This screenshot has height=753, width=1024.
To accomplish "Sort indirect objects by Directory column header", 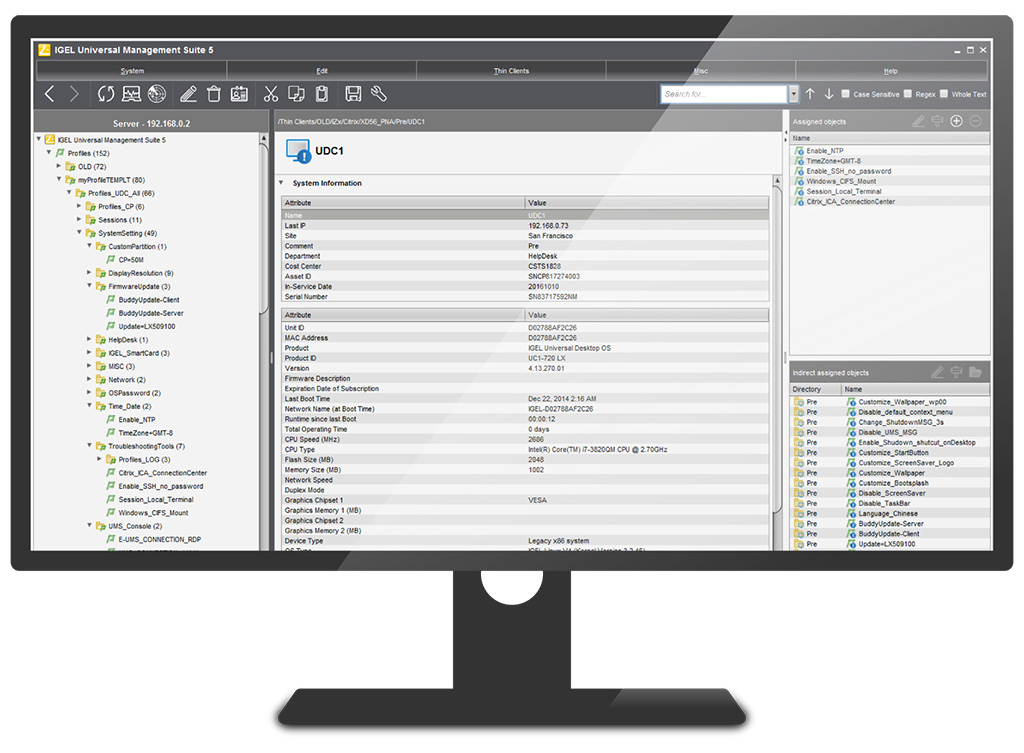I will pyautogui.click(x=815, y=389).
